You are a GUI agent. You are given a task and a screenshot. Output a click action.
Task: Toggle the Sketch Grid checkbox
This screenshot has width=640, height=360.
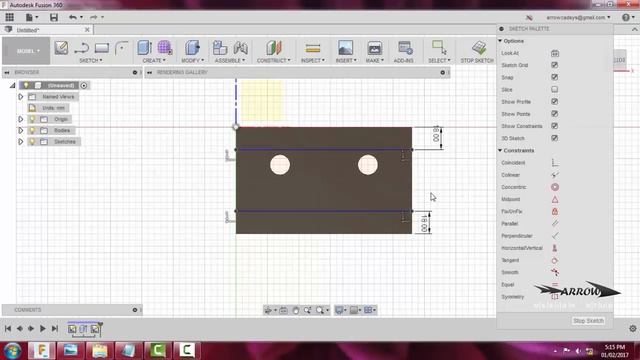pyautogui.click(x=554, y=65)
